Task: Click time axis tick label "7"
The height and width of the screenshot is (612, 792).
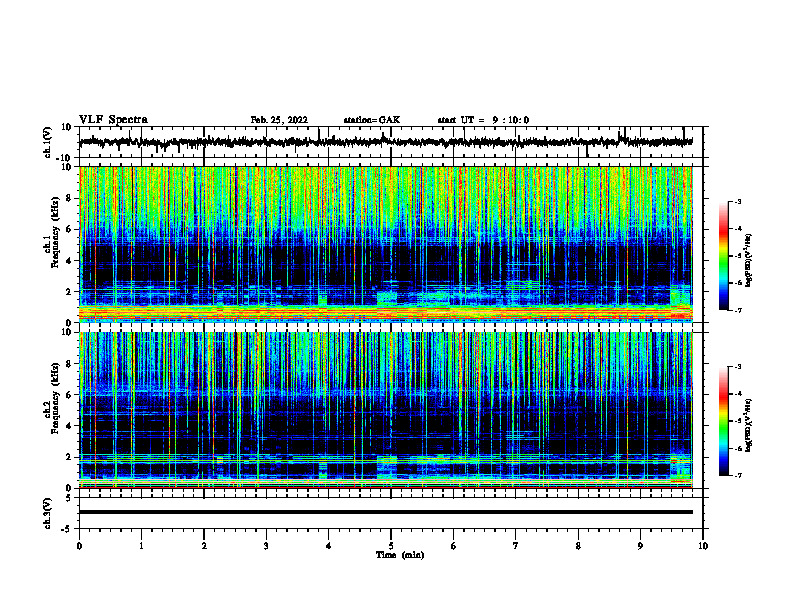Action: pos(516,546)
